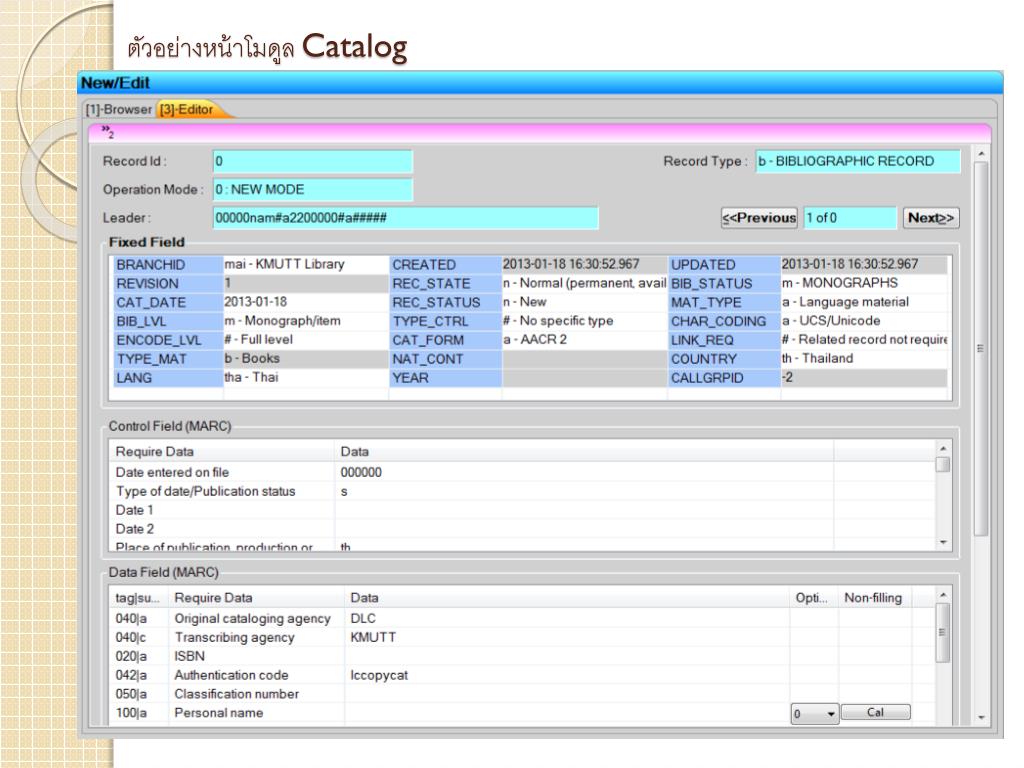The height and width of the screenshot is (768, 1024).
Task: Click the Leader input field
Action: click(x=406, y=218)
